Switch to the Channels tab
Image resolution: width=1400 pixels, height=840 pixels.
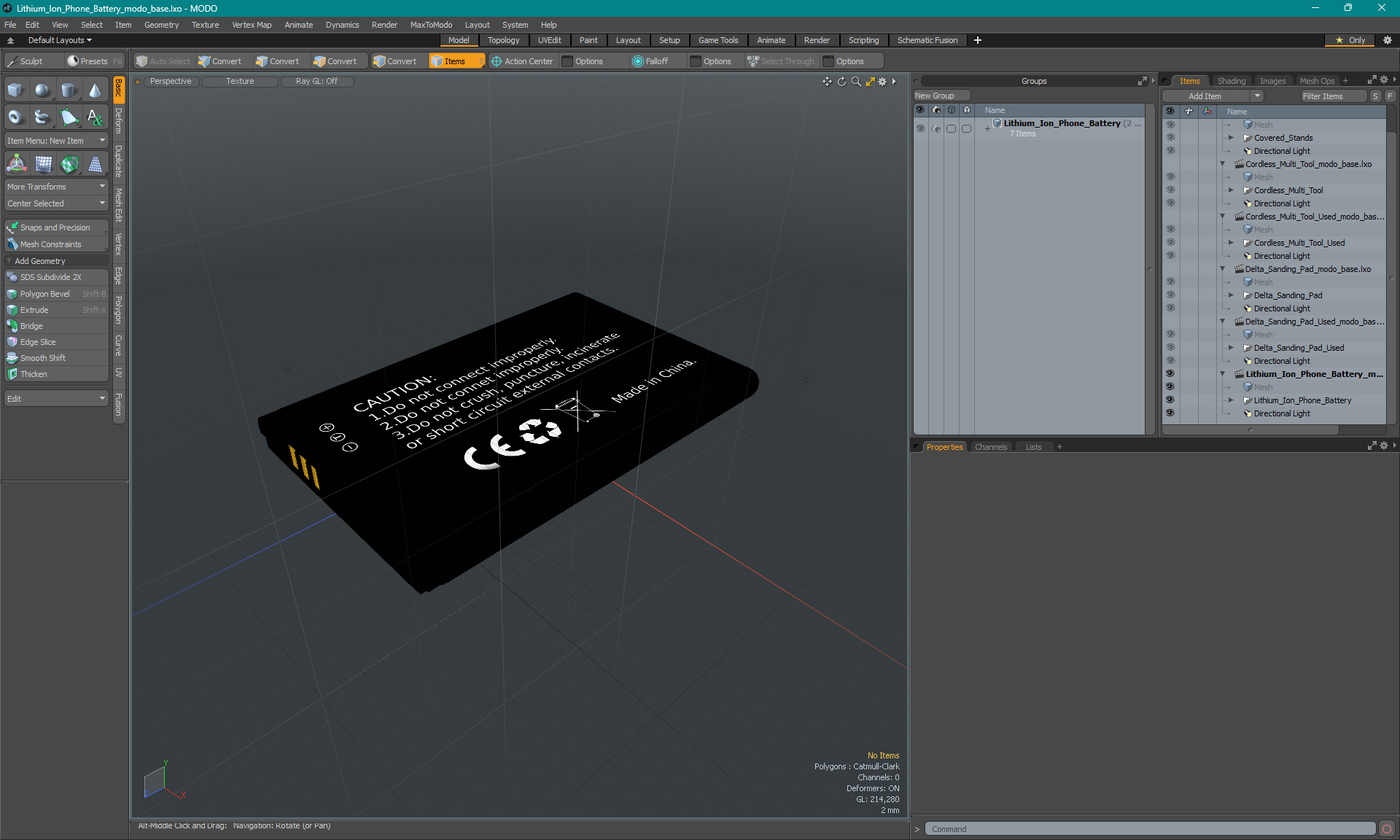point(991,447)
